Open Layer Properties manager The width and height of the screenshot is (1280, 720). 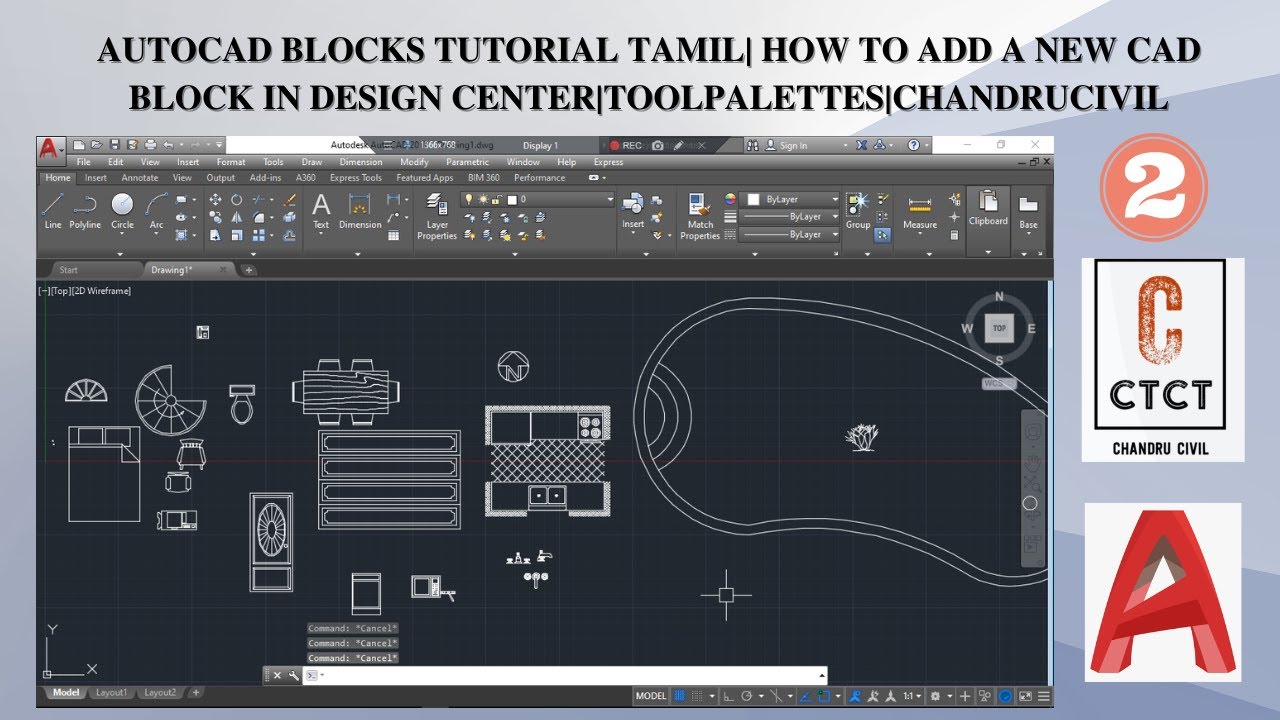[x=437, y=217]
